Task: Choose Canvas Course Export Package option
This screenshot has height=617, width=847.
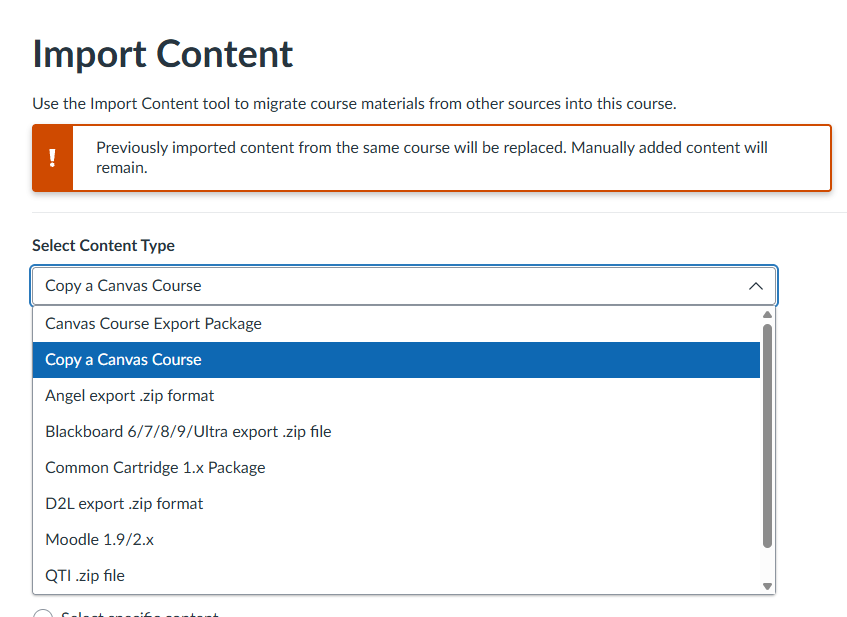Action: (396, 324)
